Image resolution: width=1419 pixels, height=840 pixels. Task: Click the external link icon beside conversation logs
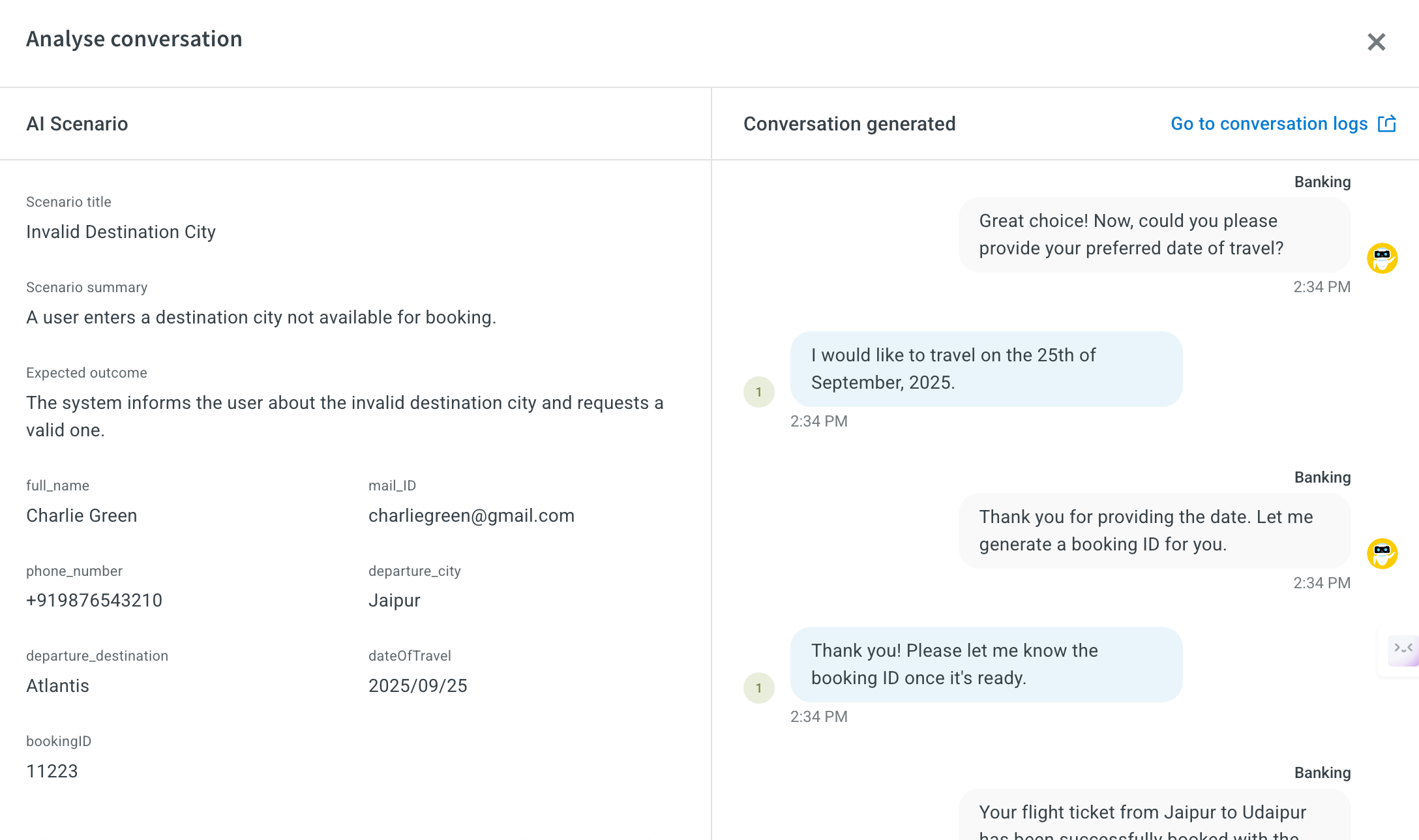point(1386,124)
